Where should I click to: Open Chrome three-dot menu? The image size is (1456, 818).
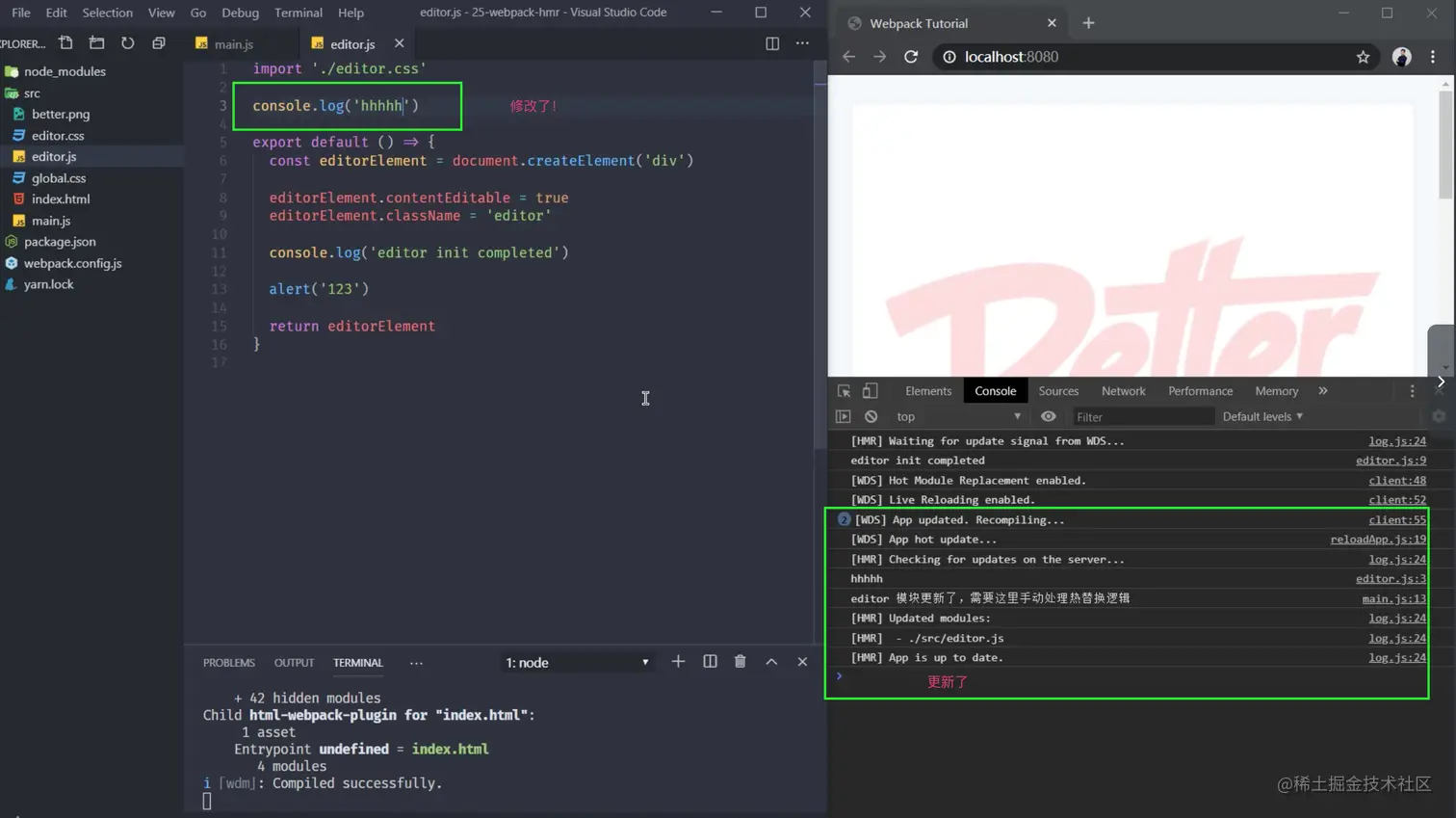(1433, 57)
